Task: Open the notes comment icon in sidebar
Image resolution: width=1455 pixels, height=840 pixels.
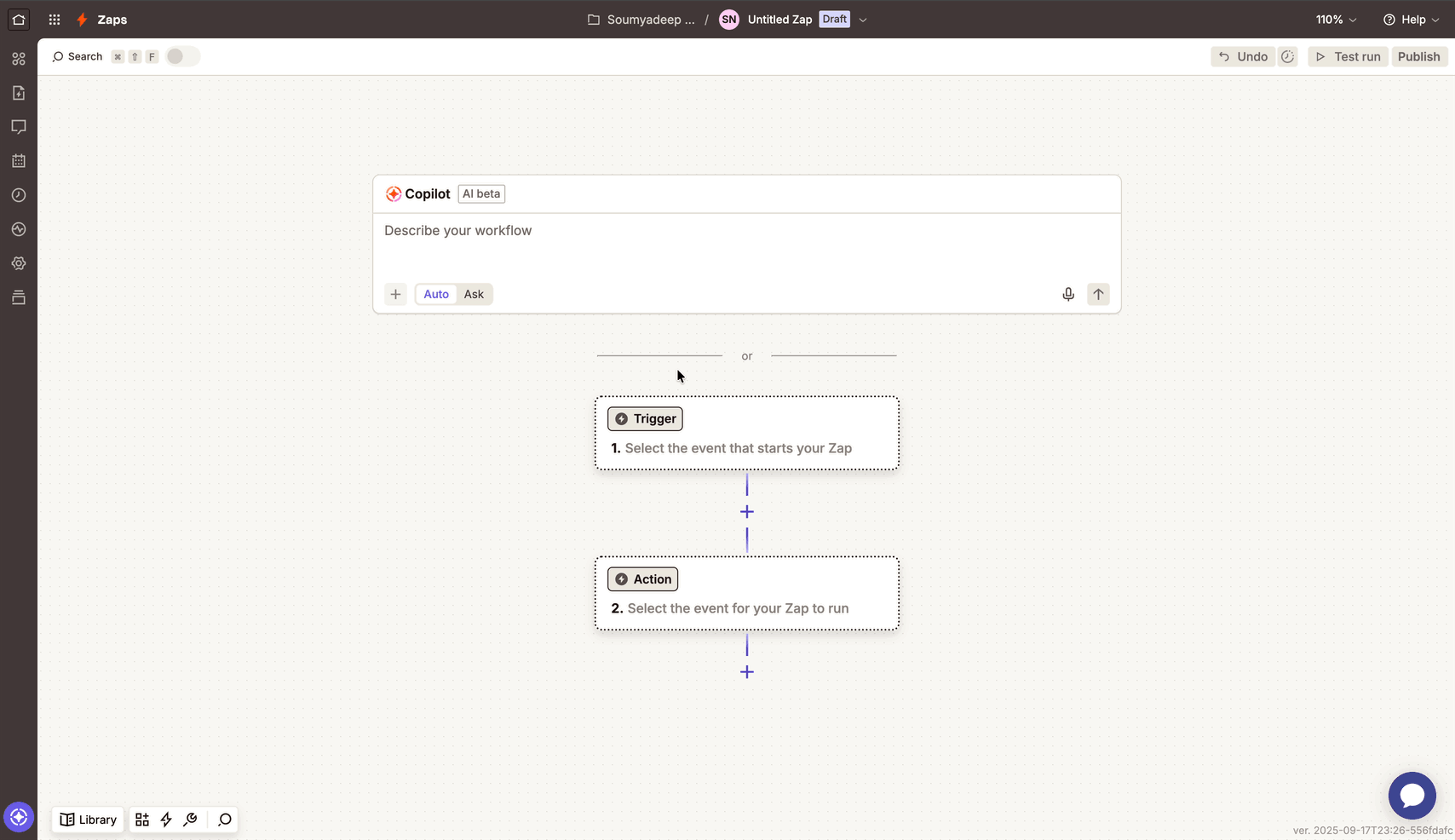Action: pyautogui.click(x=19, y=127)
